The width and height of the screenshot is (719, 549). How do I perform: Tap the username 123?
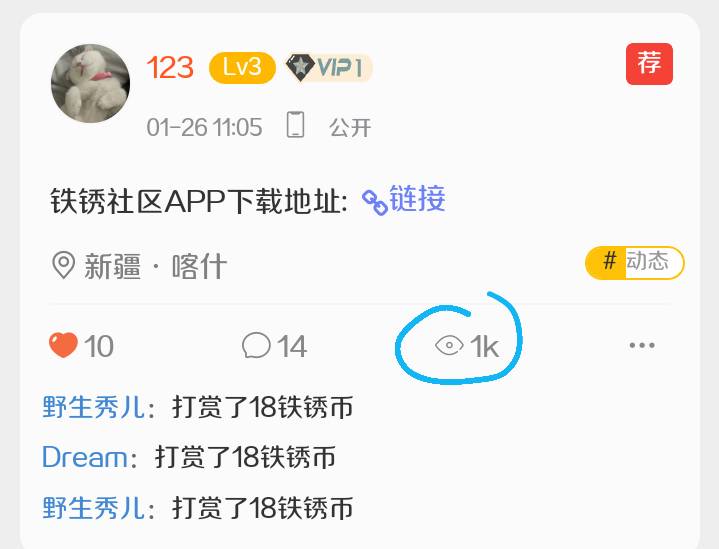point(170,67)
